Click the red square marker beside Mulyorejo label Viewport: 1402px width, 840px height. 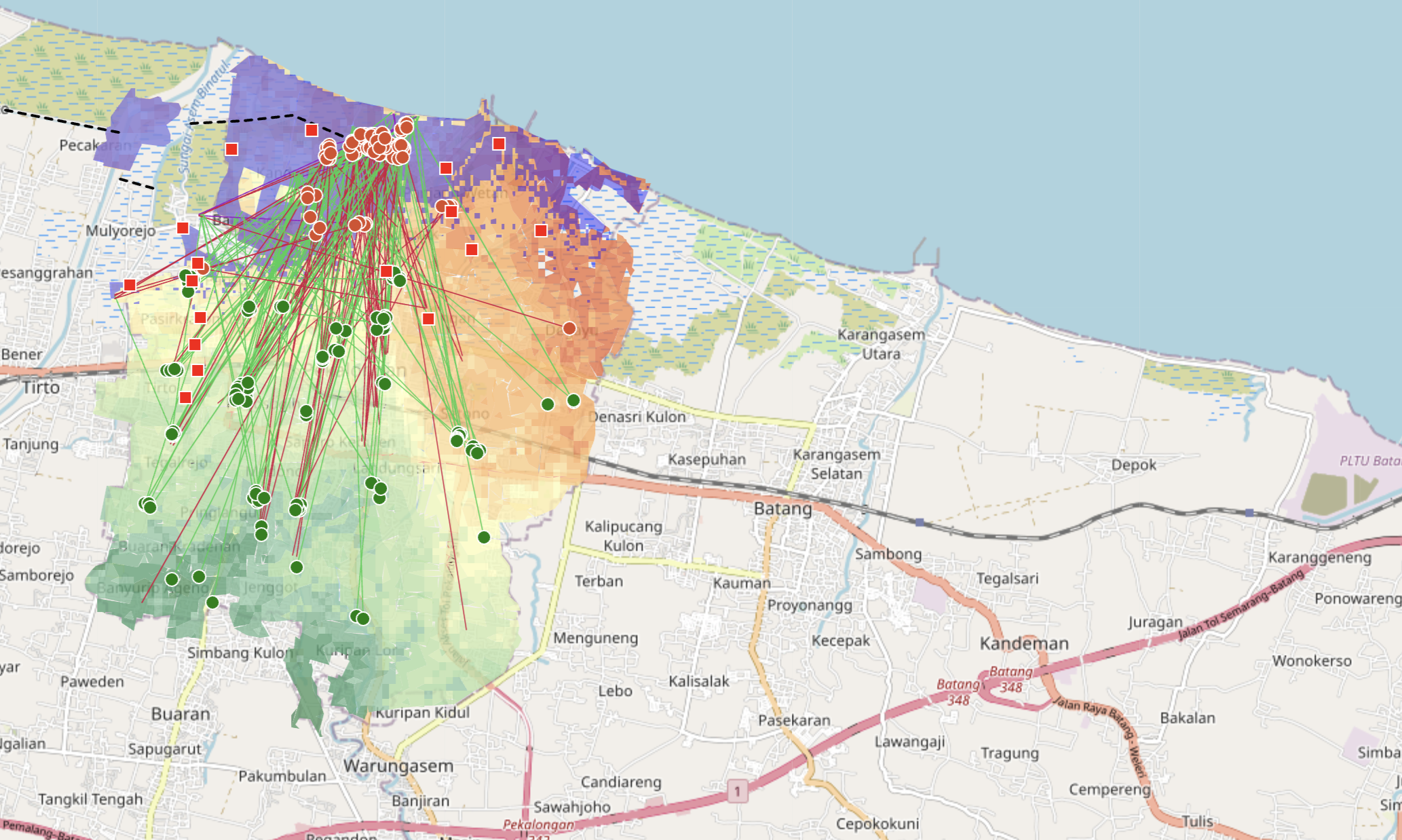183,228
